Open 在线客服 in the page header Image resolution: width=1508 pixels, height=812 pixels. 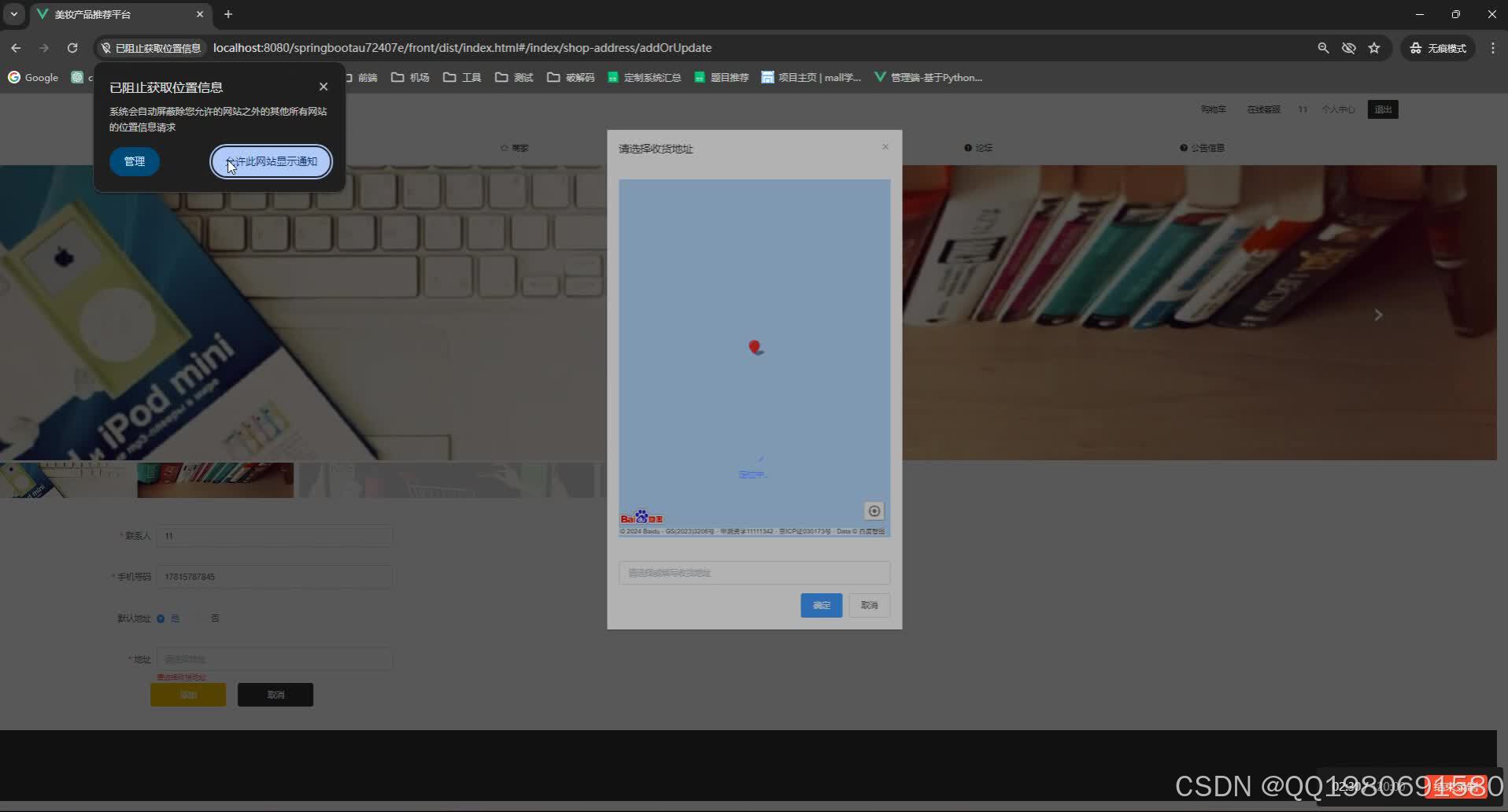pos(1263,109)
